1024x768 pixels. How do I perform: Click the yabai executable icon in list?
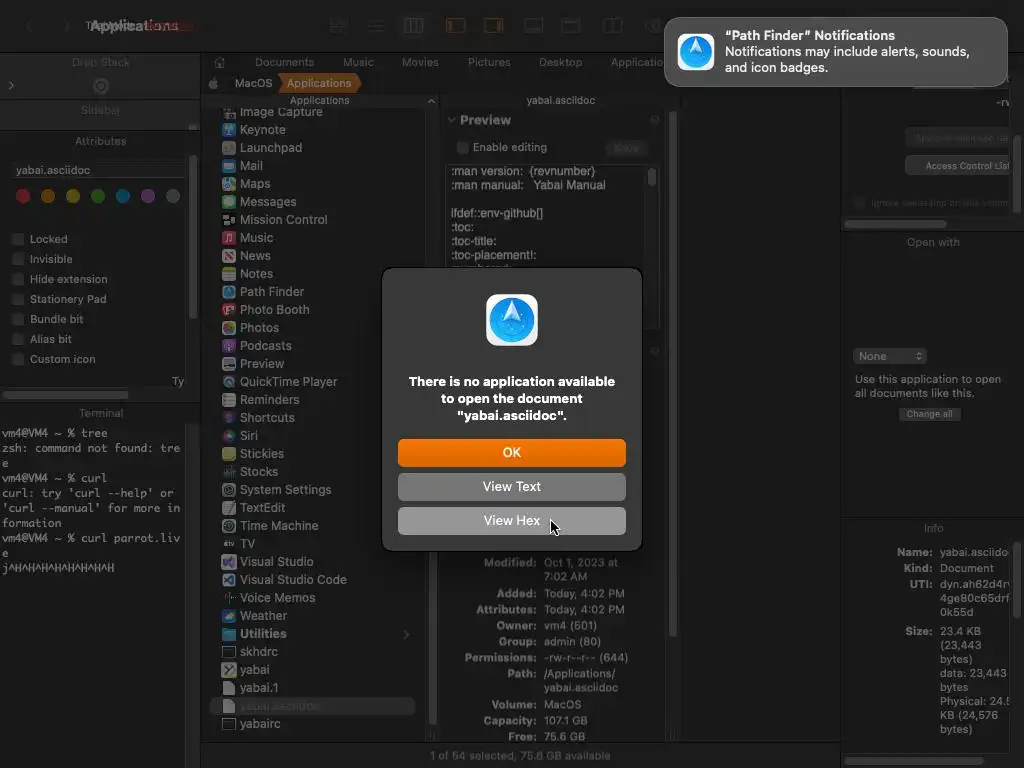point(229,670)
